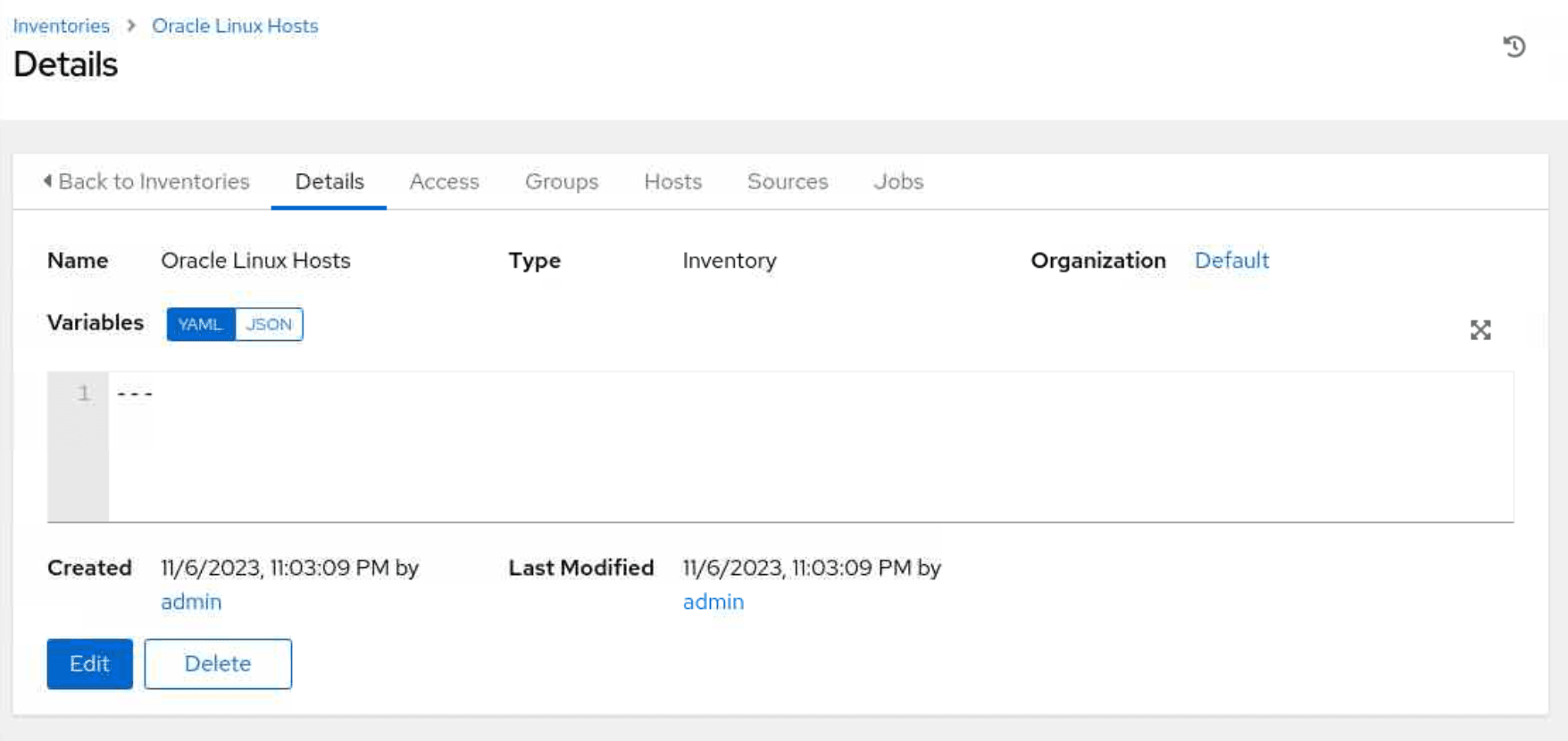Go back to Inventories list
The height and width of the screenshot is (741, 1568).
click(x=146, y=181)
